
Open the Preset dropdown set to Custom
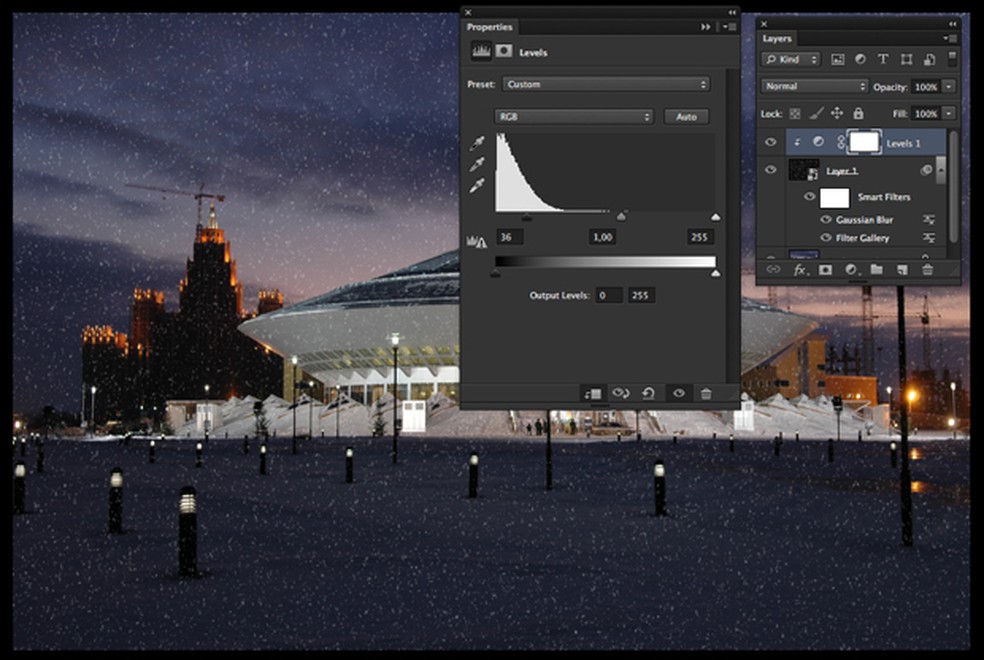pyautogui.click(x=606, y=85)
